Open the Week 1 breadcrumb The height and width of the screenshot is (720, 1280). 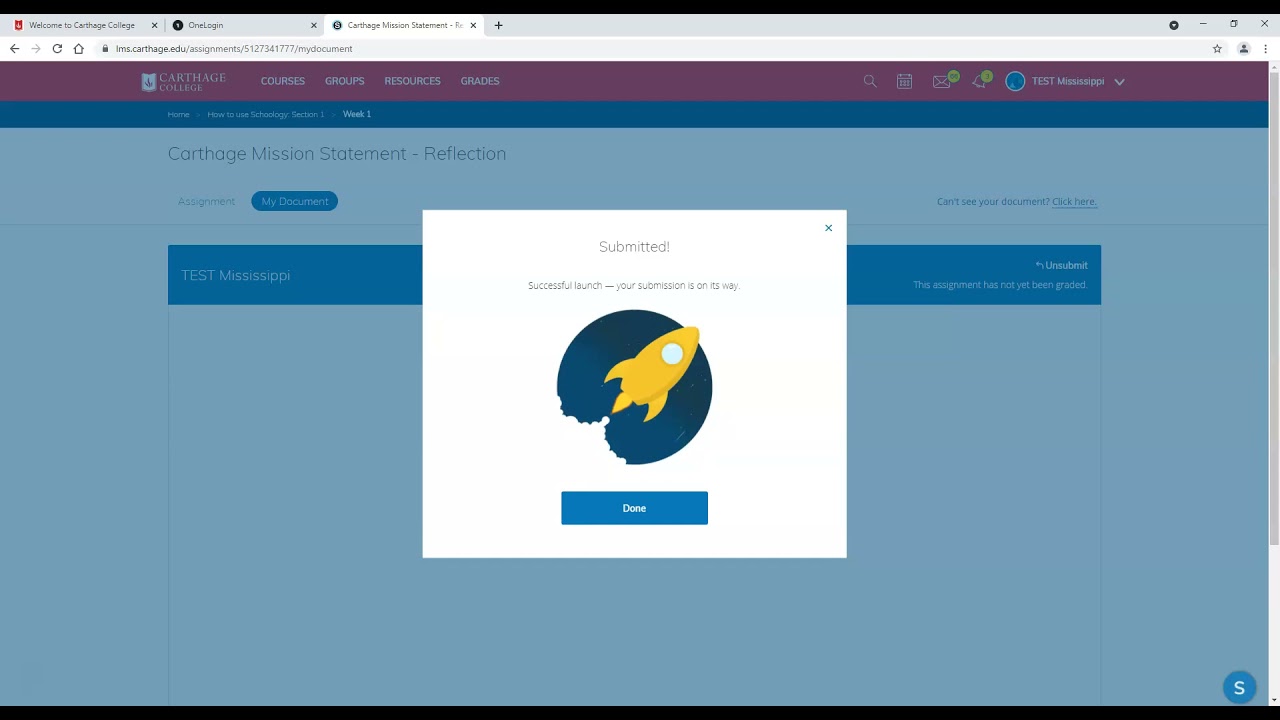click(357, 114)
